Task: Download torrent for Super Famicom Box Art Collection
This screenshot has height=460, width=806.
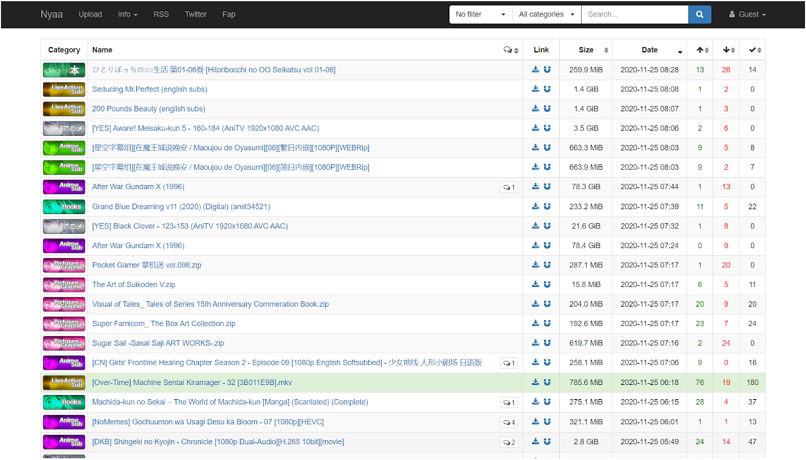Action: 535,323
